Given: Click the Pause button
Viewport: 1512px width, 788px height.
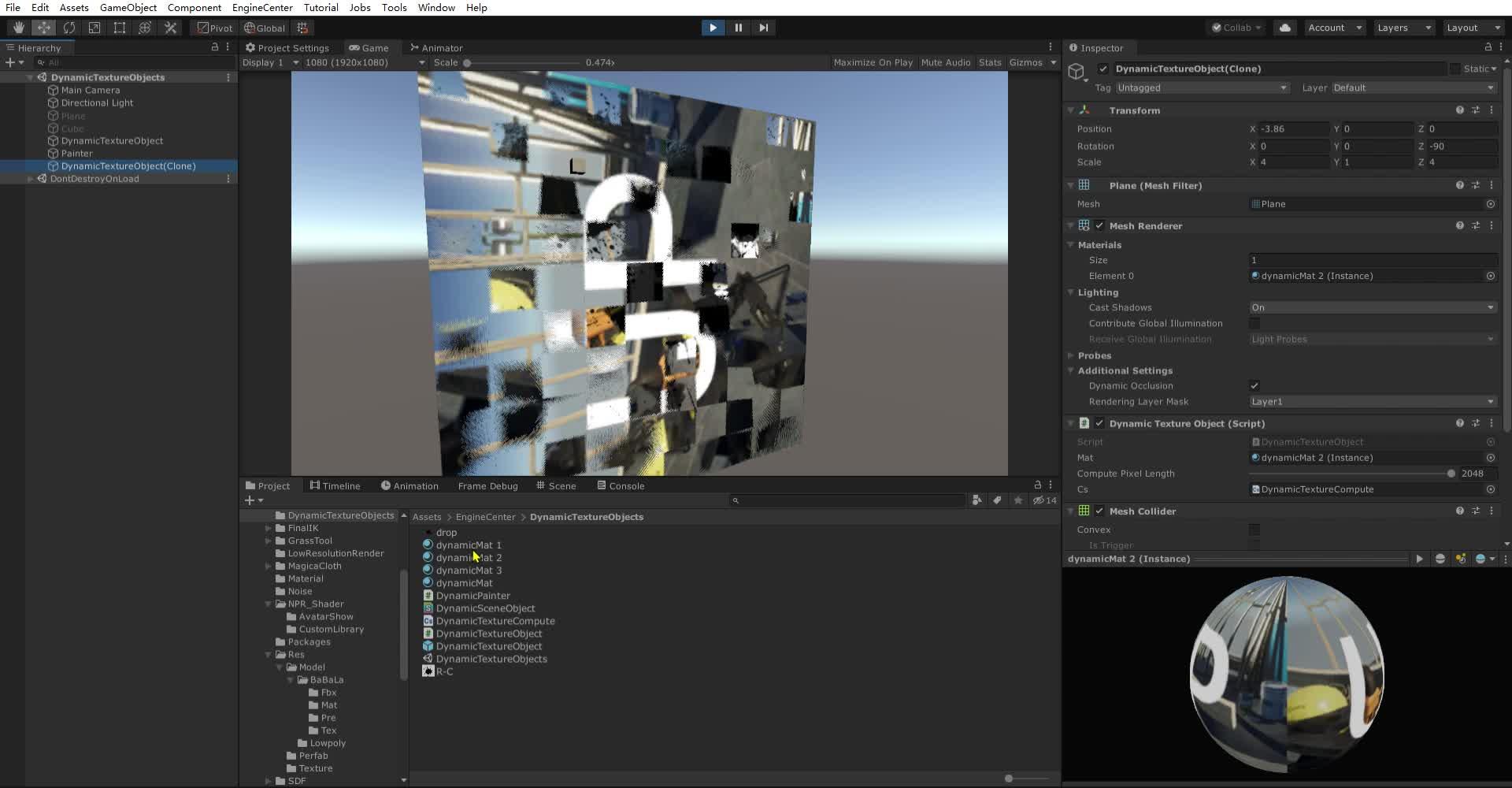Looking at the screenshot, I should coord(738,28).
